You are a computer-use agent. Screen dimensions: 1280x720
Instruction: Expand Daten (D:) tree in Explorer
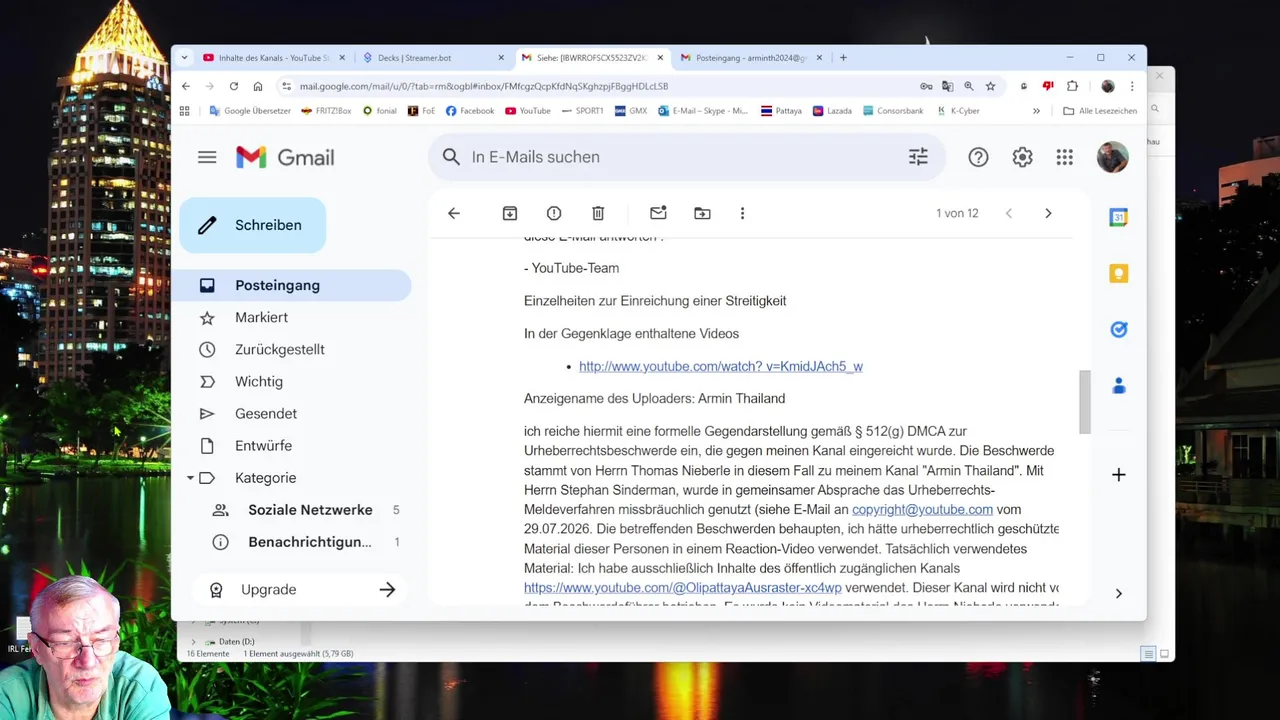pyautogui.click(x=194, y=641)
